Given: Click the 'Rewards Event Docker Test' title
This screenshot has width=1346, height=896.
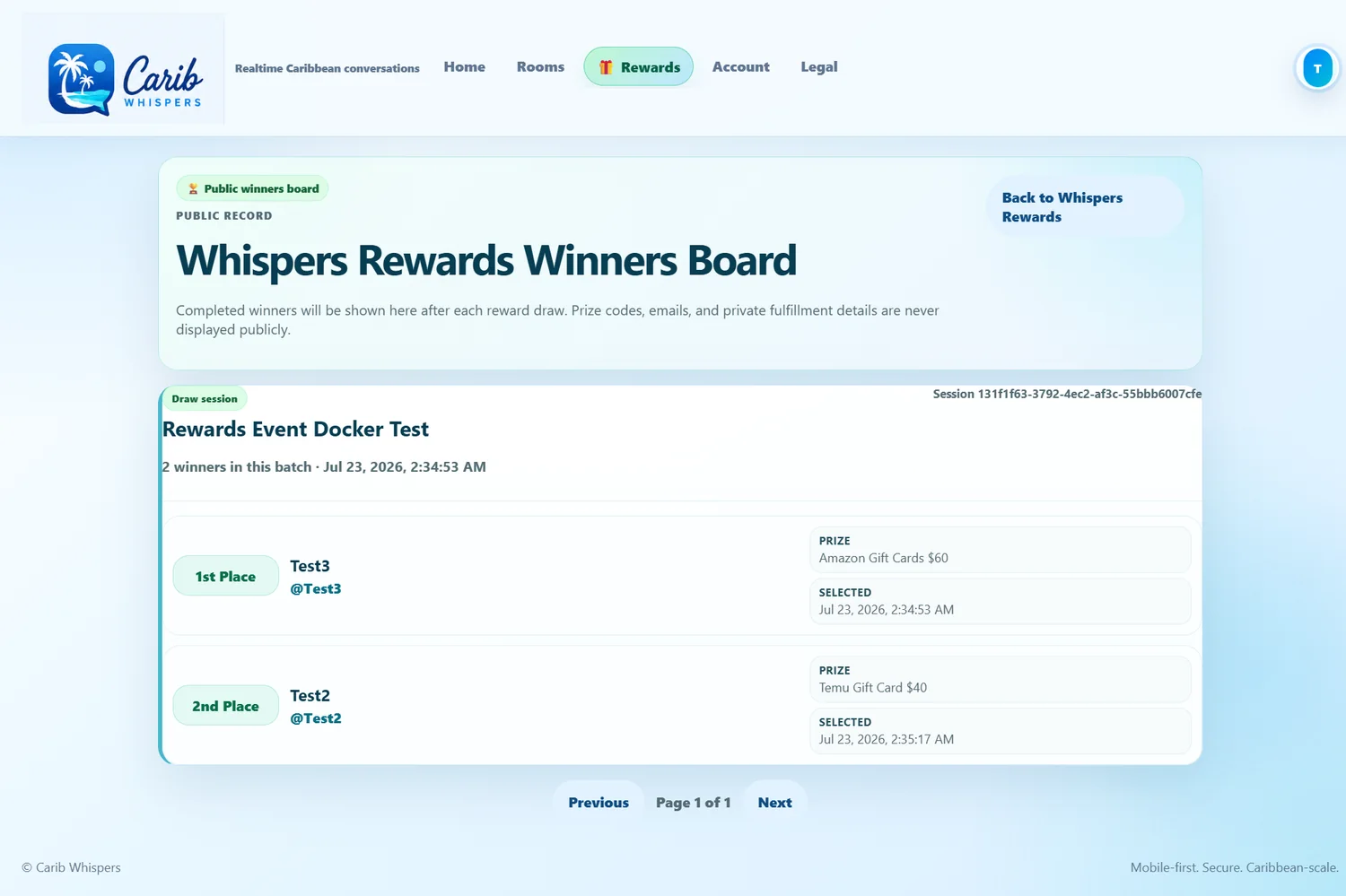Looking at the screenshot, I should click(295, 430).
